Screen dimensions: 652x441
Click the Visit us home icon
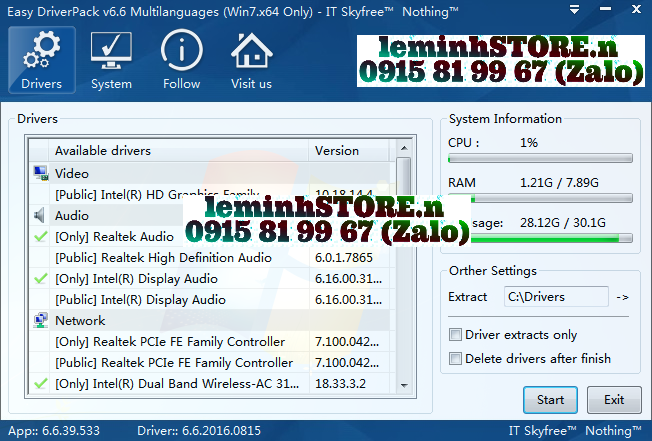coord(252,60)
